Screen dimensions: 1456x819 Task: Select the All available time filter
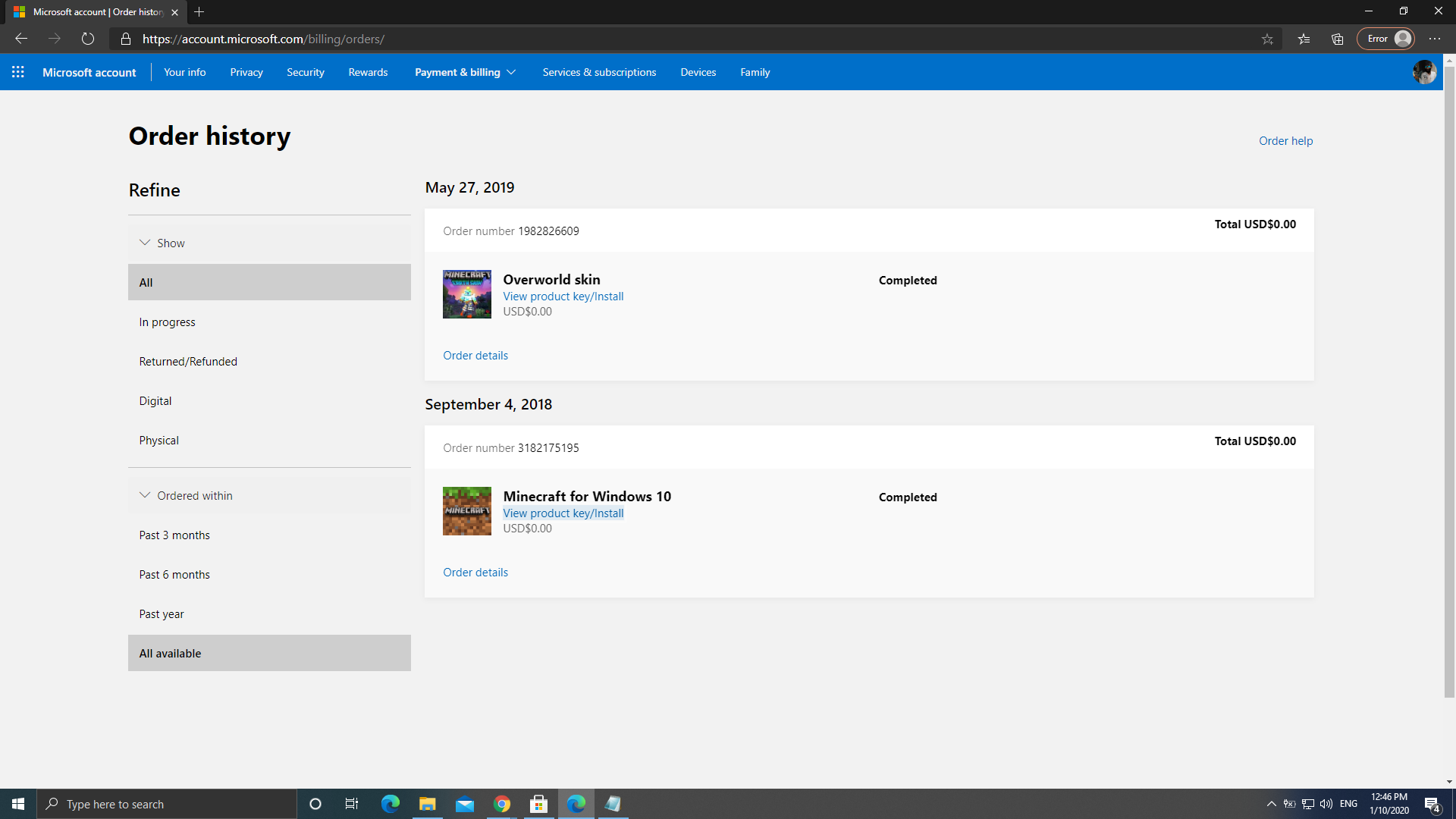(x=269, y=653)
